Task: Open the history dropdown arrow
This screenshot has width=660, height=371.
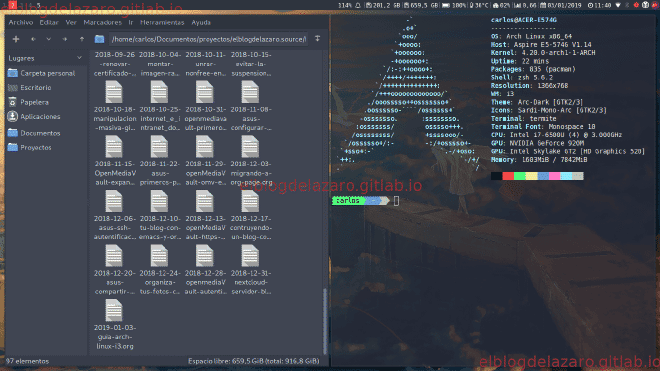Action: 49,39
